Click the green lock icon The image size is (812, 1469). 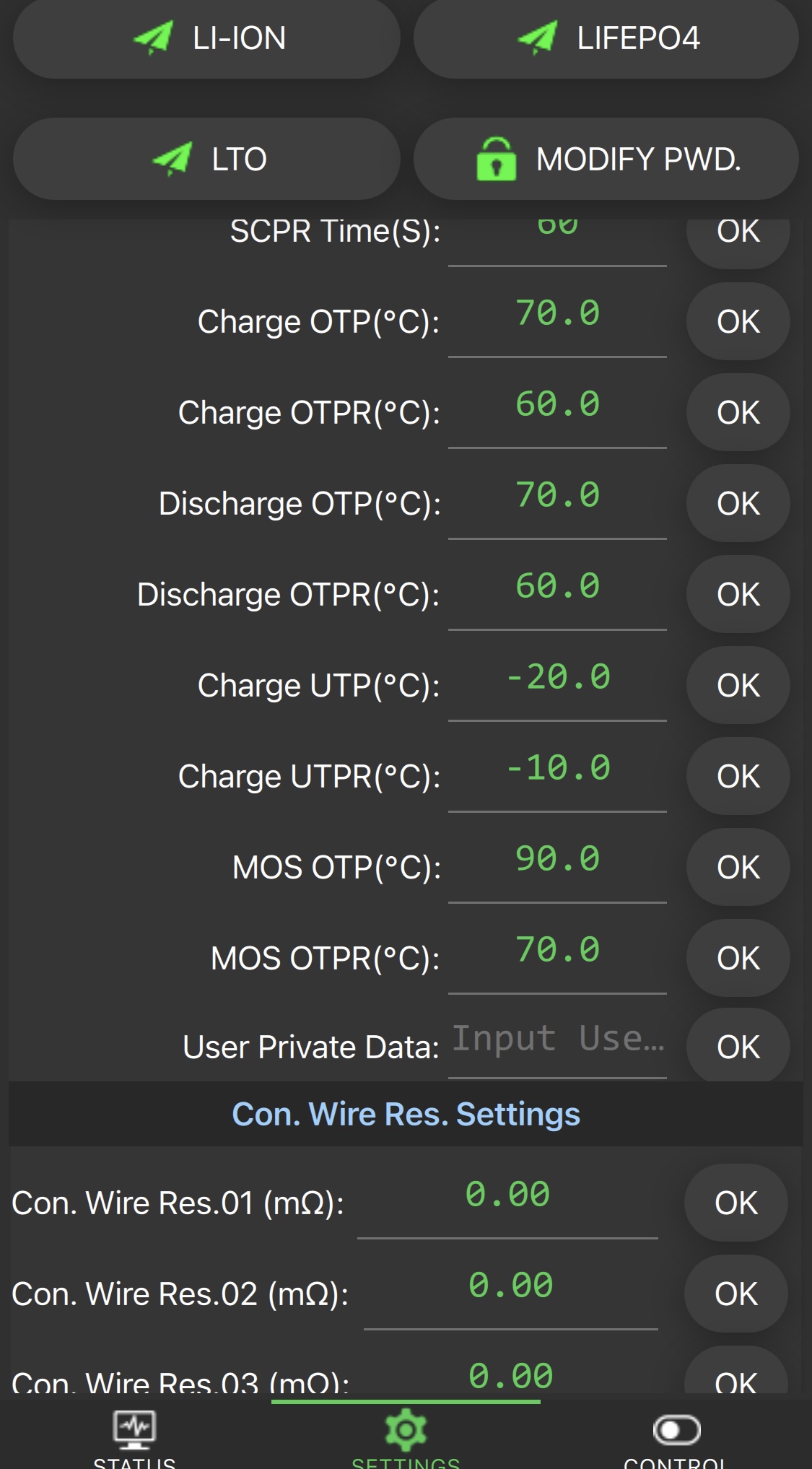point(496,159)
